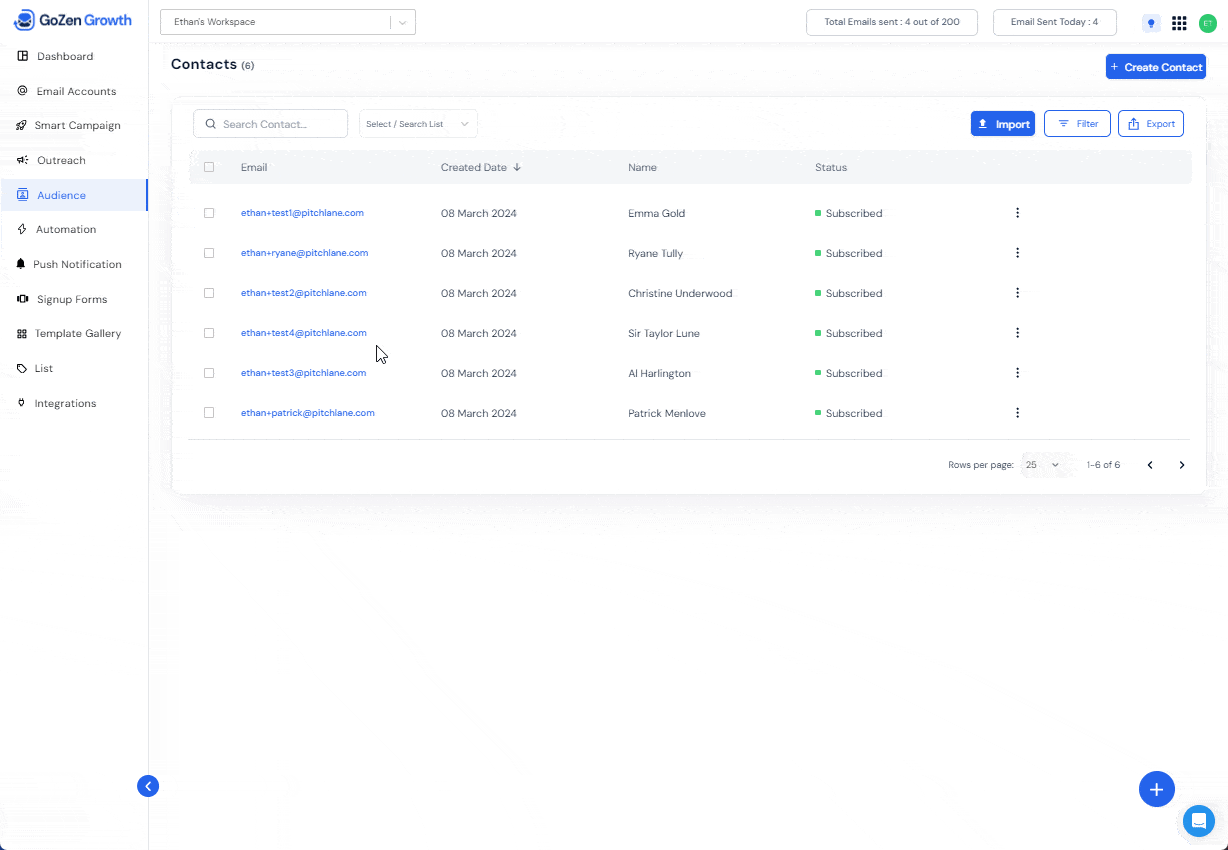The height and width of the screenshot is (850, 1228).
Task: Go to the previous page of contacts
Action: (1150, 465)
